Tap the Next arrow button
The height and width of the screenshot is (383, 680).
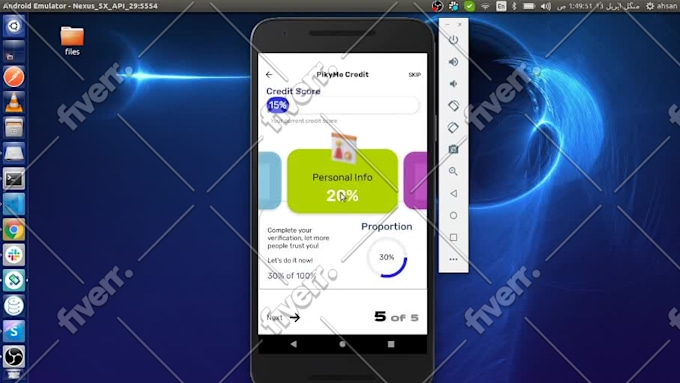pyautogui.click(x=284, y=318)
